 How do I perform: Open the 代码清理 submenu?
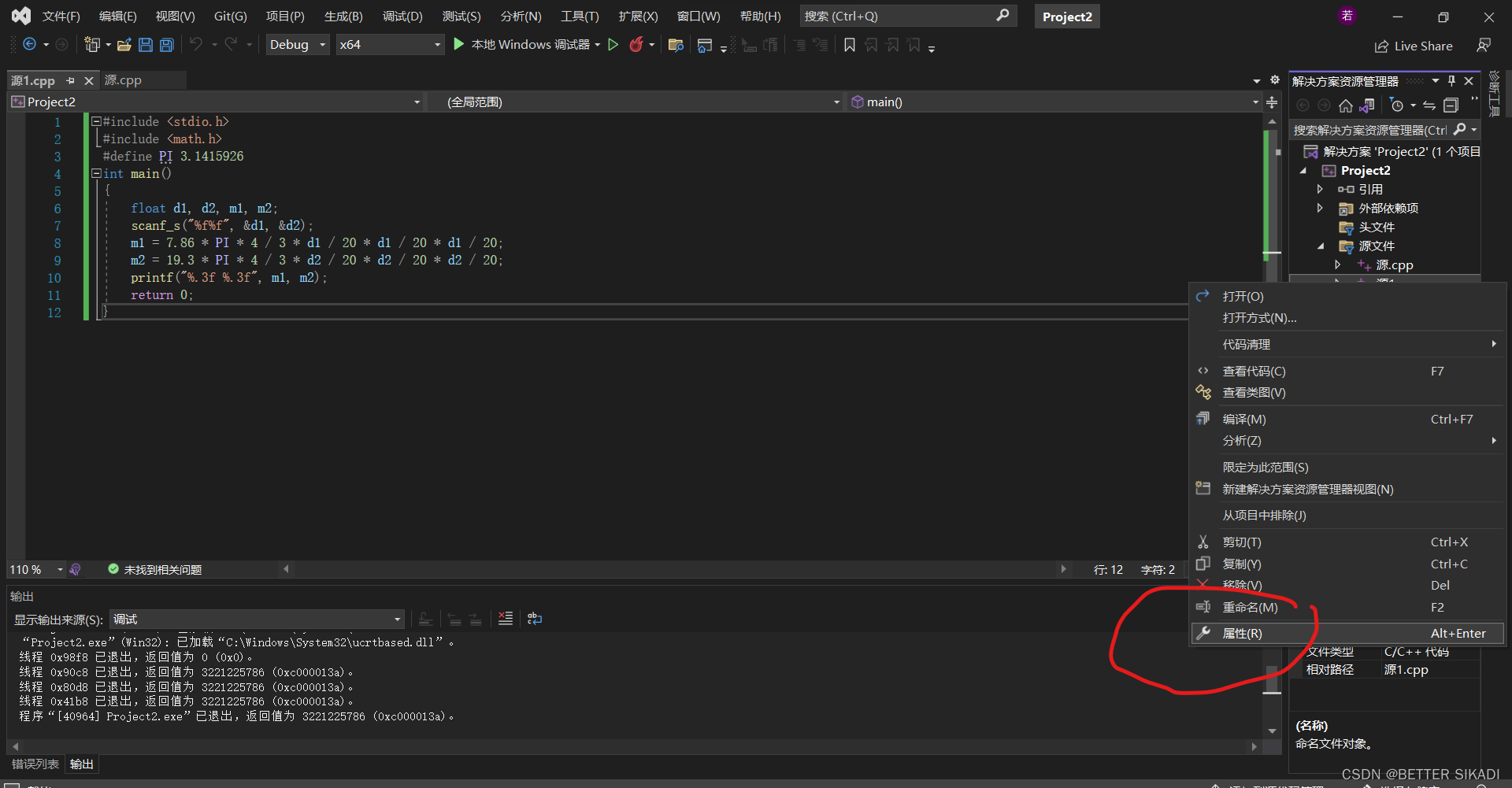pos(1347,344)
